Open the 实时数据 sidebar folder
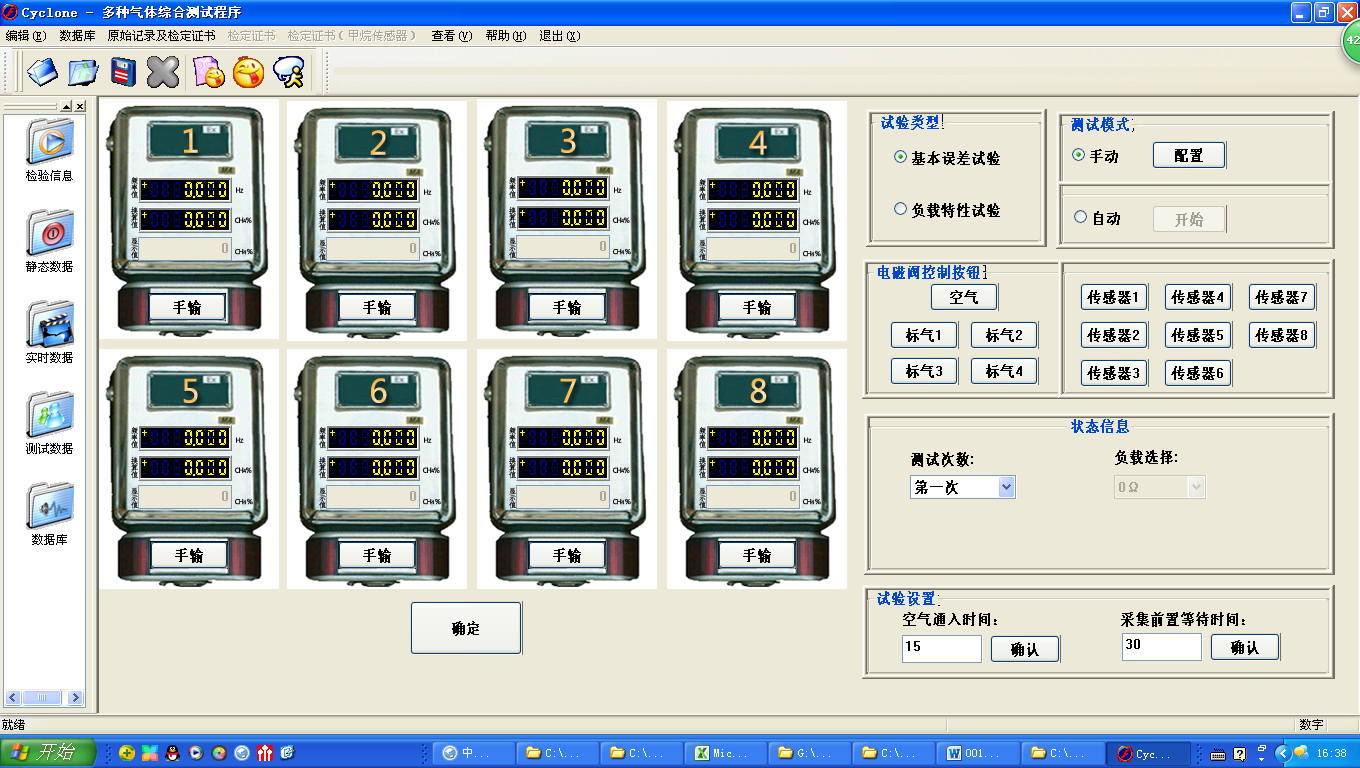 tap(49, 324)
